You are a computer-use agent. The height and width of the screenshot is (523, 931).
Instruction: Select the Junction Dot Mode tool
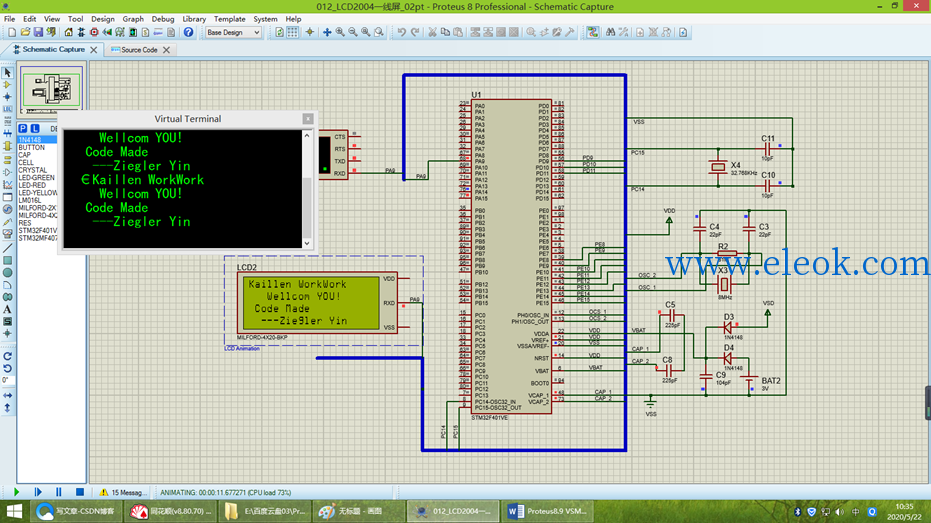pyautogui.click(x=7, y=97)
